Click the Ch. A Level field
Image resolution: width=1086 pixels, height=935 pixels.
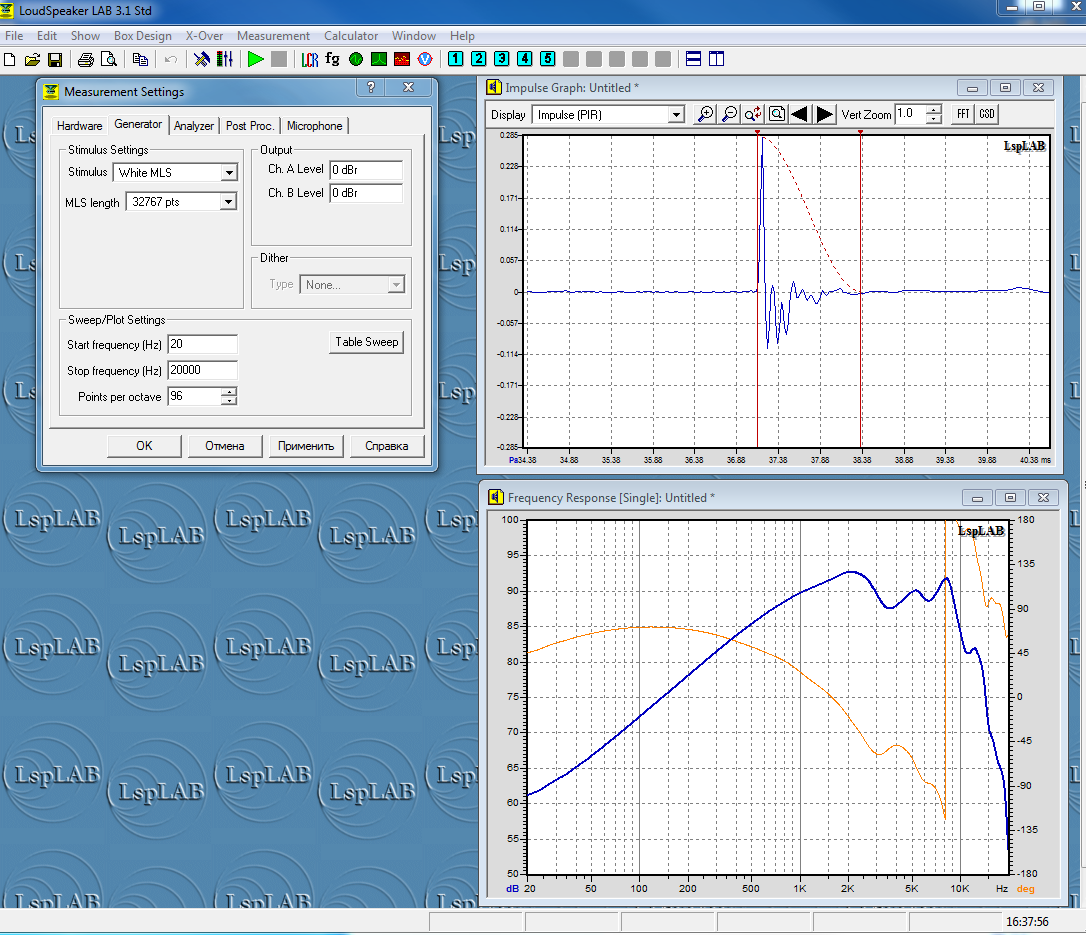pyautogui.click(x=366, y=170)
